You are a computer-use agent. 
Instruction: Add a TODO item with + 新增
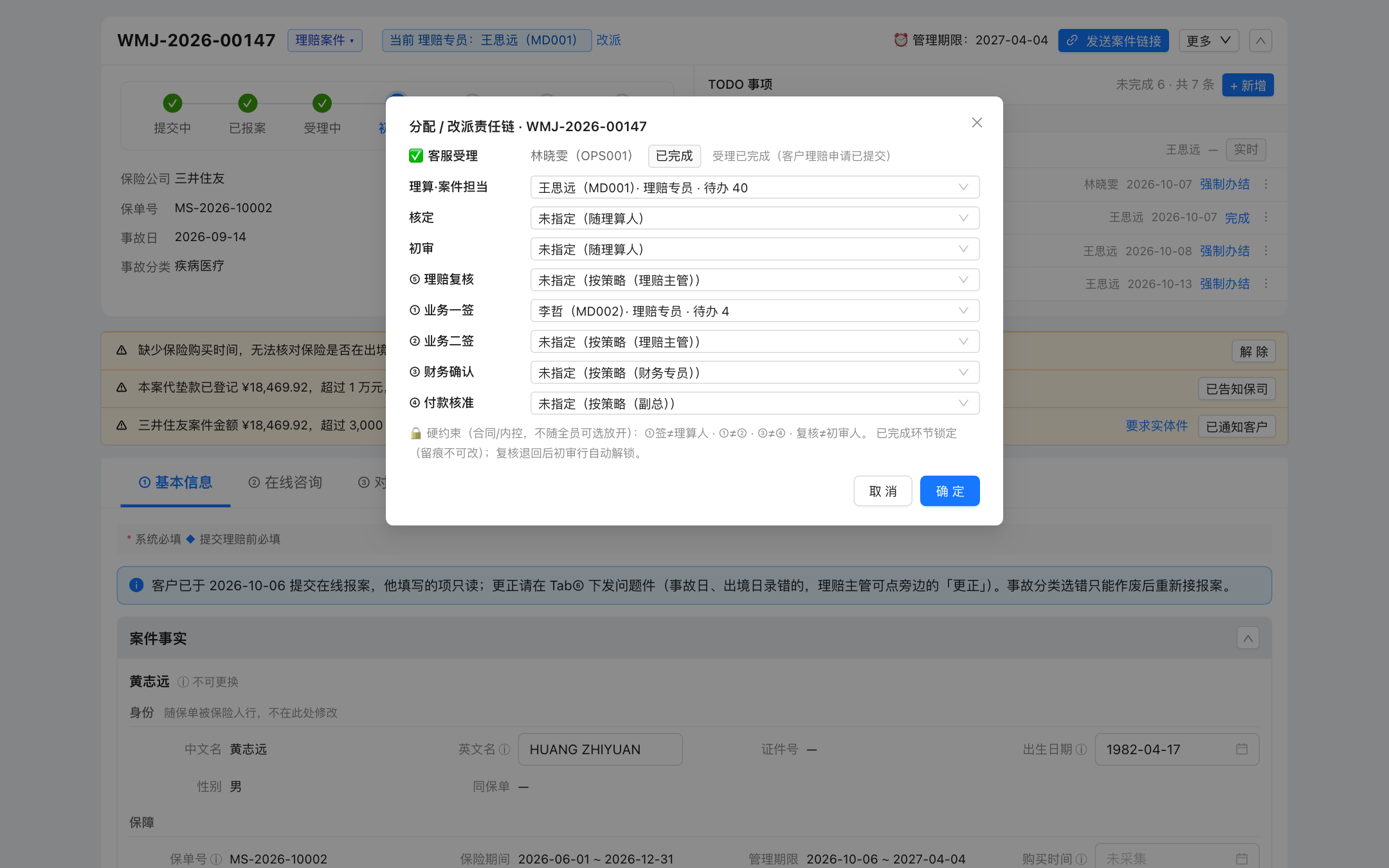(x=1248, y=85)
